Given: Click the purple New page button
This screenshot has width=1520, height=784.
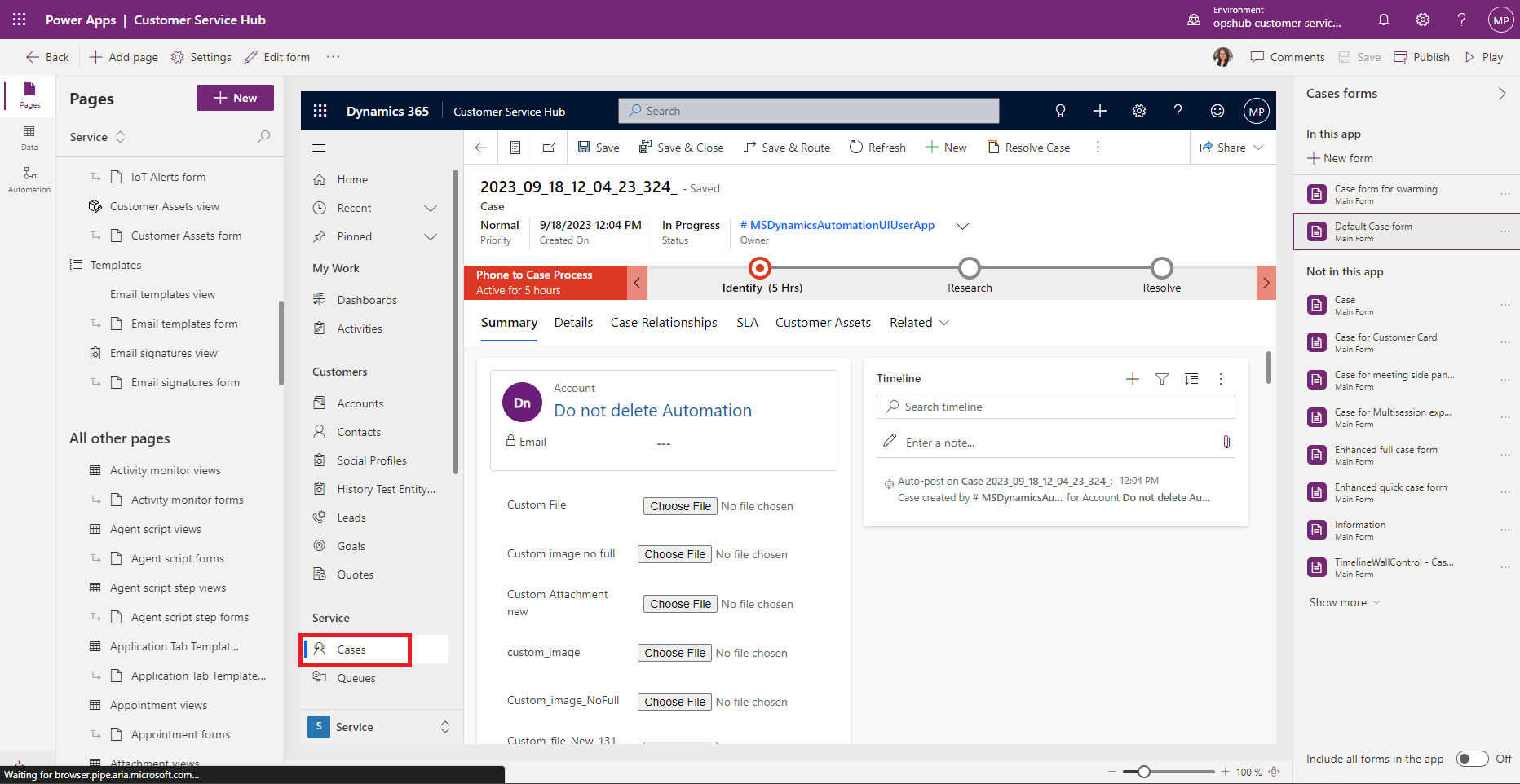Looking at the screenshot, I should pyautogui.click(x=235, y=98).
